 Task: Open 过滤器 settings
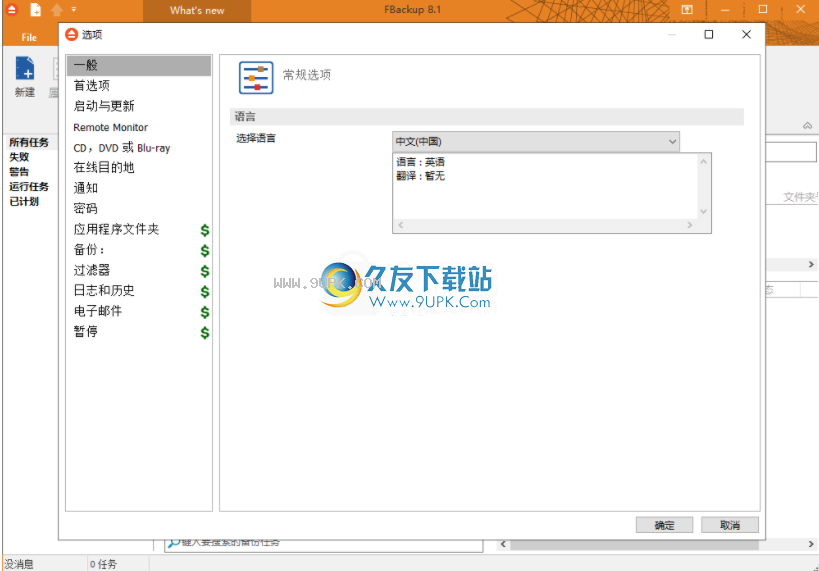click(91, 270)
